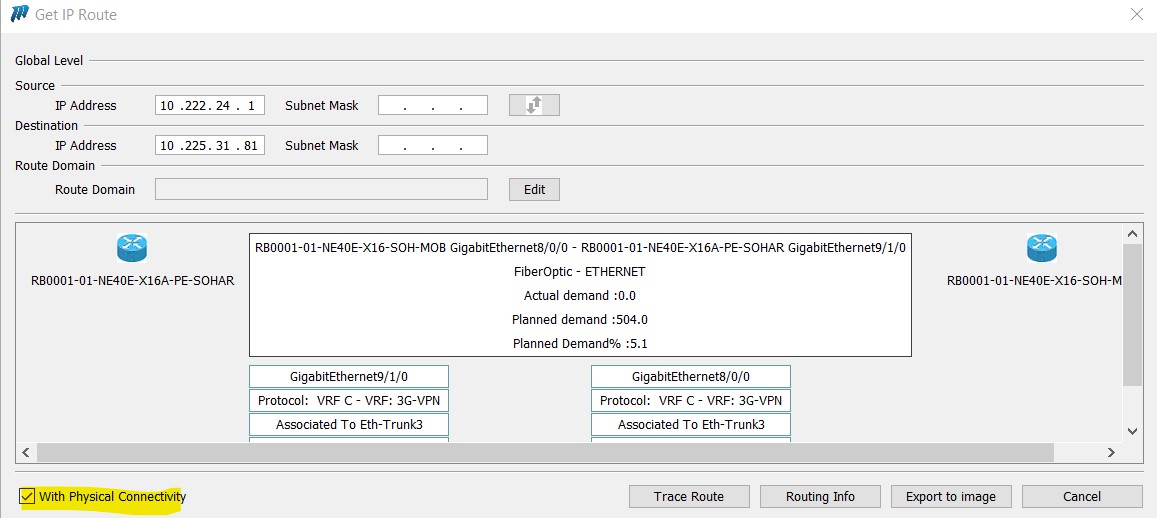Image resolution: width=1157 pixels, height=518 pixels.
Task: Click the horizontal scrollbar left arrow
Action: pyautogui.click(x=27, y=453)
